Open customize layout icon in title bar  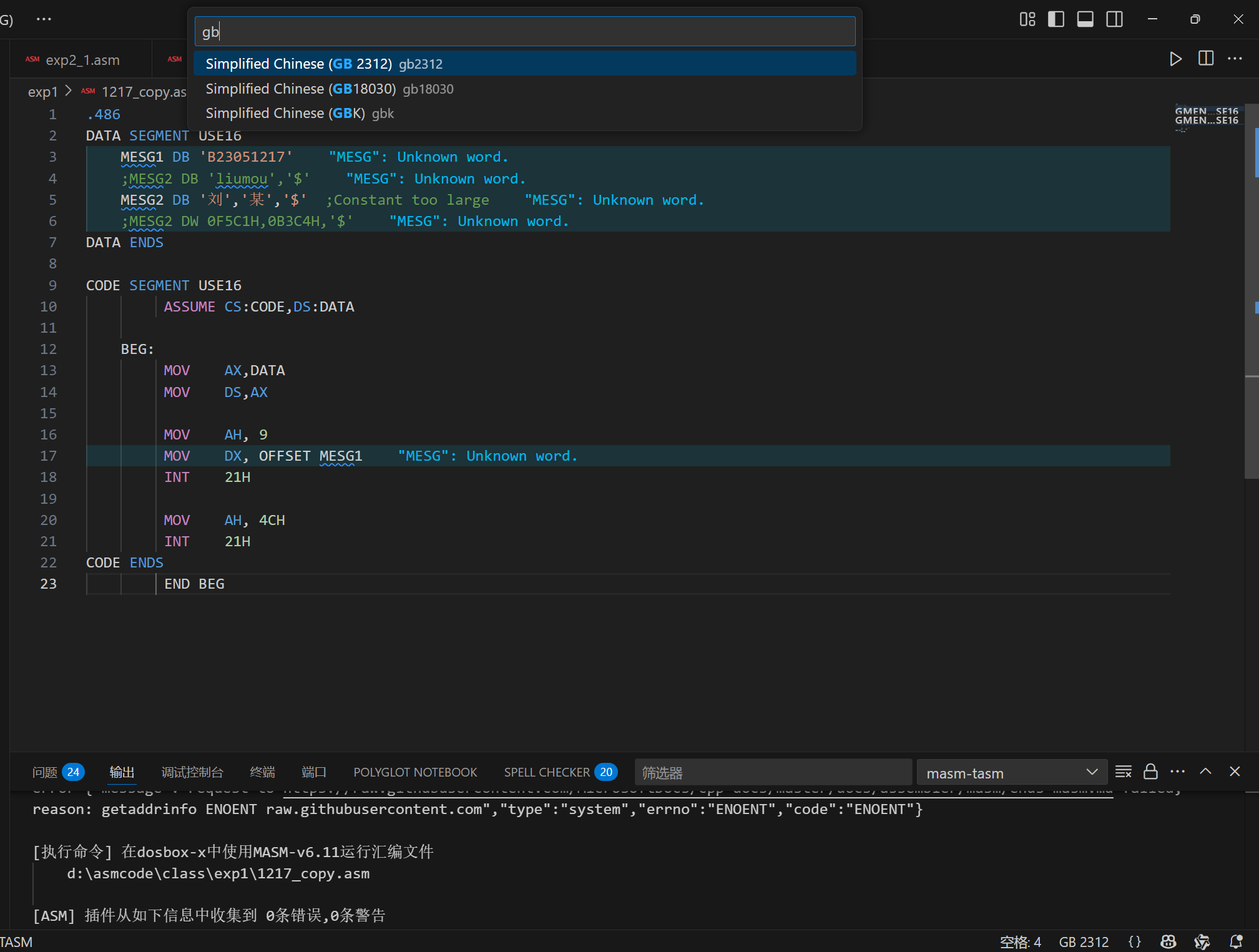coord(1027,19)
